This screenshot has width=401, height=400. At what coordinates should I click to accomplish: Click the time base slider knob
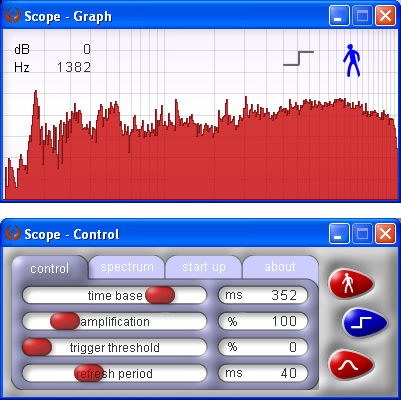click(x=160, y=295)
